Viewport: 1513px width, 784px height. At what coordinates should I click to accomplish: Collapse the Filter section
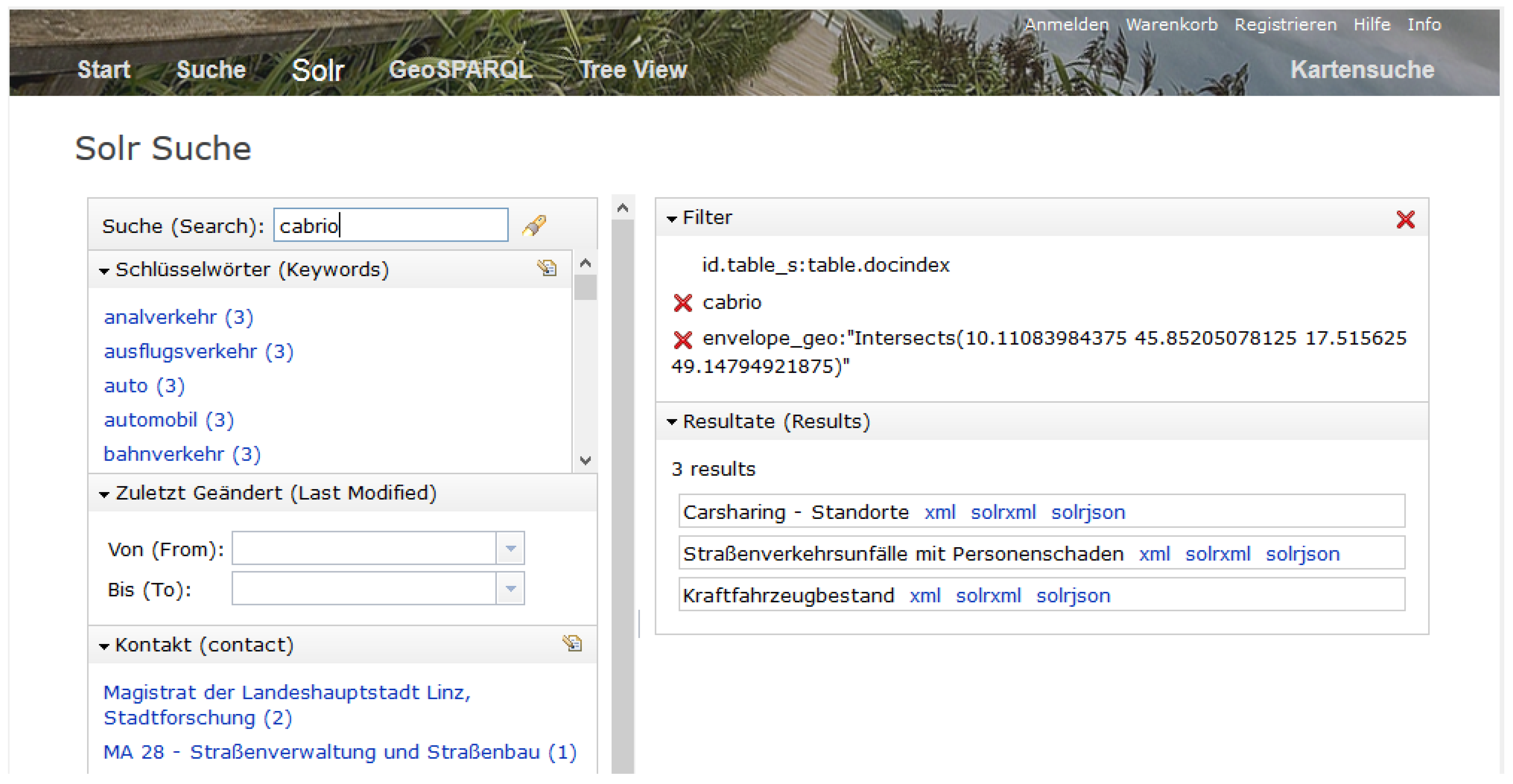coord(672,219)
